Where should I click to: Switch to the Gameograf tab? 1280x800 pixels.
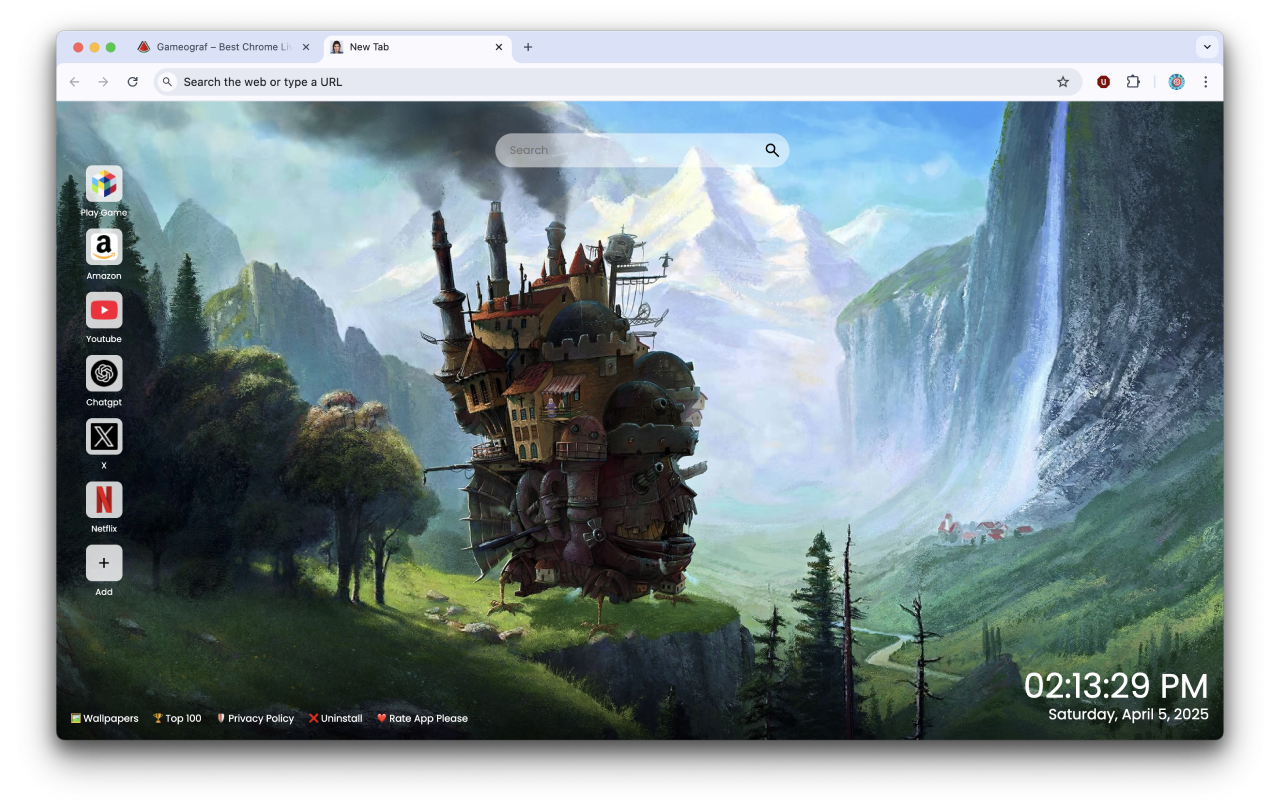coord(220,46)
